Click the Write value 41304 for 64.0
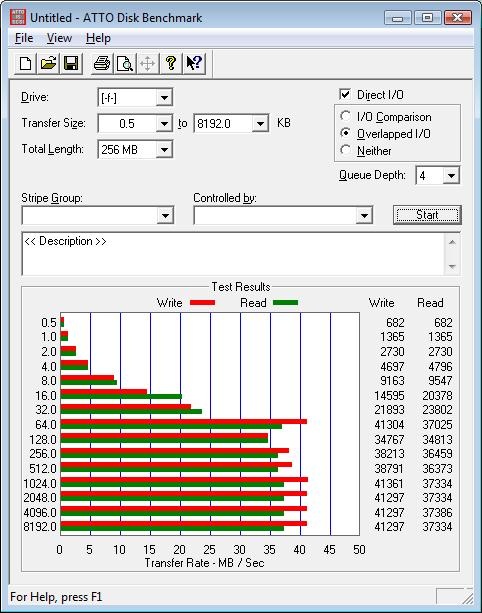The width and height of the screenshot is (482, 613). [x=389, y=425]
